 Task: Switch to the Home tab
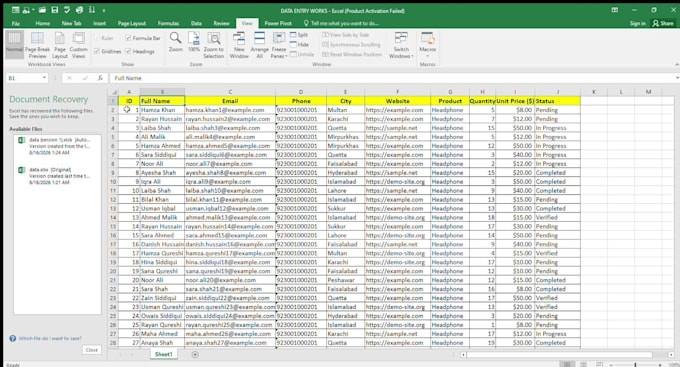click(x=42, y=23)
